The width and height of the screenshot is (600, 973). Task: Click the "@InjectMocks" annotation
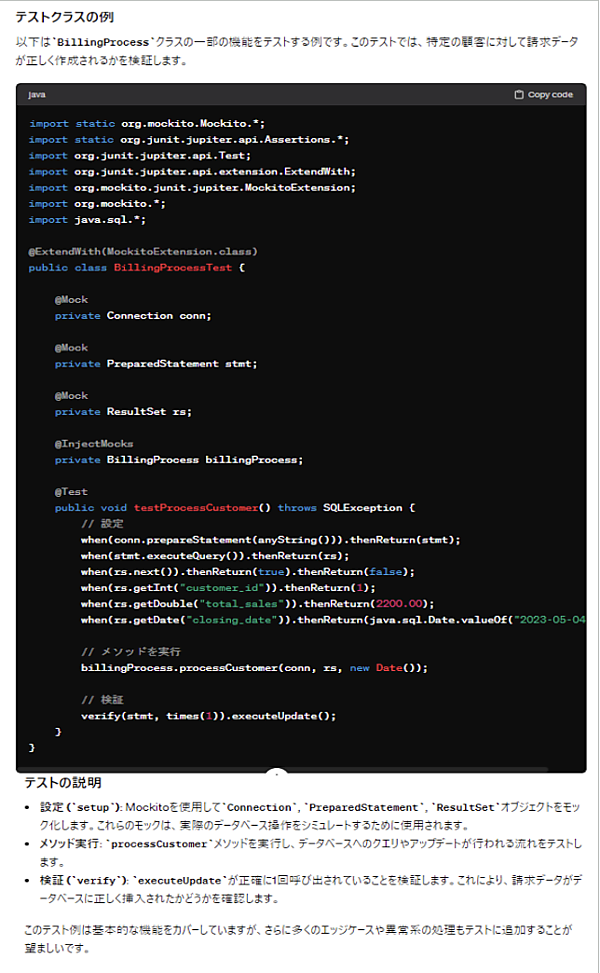94,444
